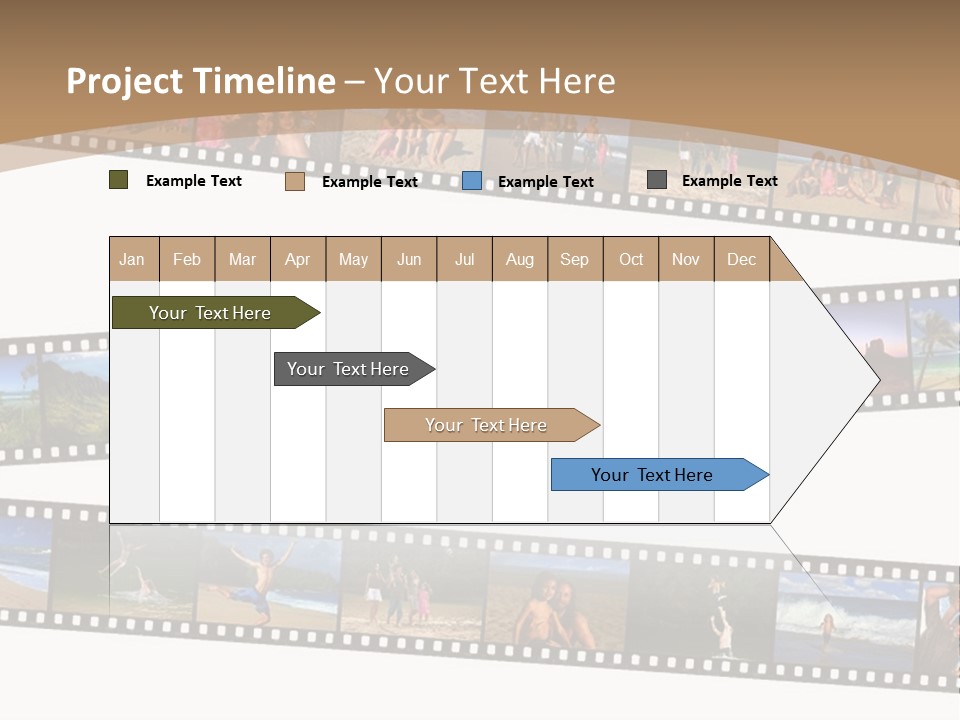Click the blue arrow marker ending near Nov
Screen dimensions: 960x720
[652, 475]
